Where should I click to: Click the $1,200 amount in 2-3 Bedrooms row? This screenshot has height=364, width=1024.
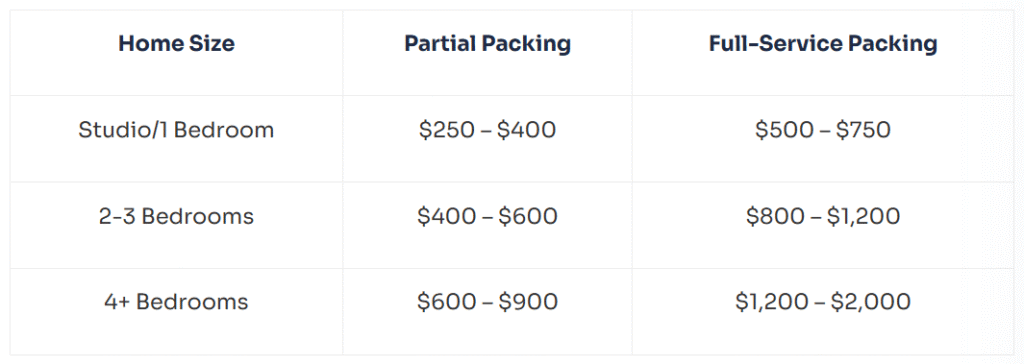(x=863, y=217)
